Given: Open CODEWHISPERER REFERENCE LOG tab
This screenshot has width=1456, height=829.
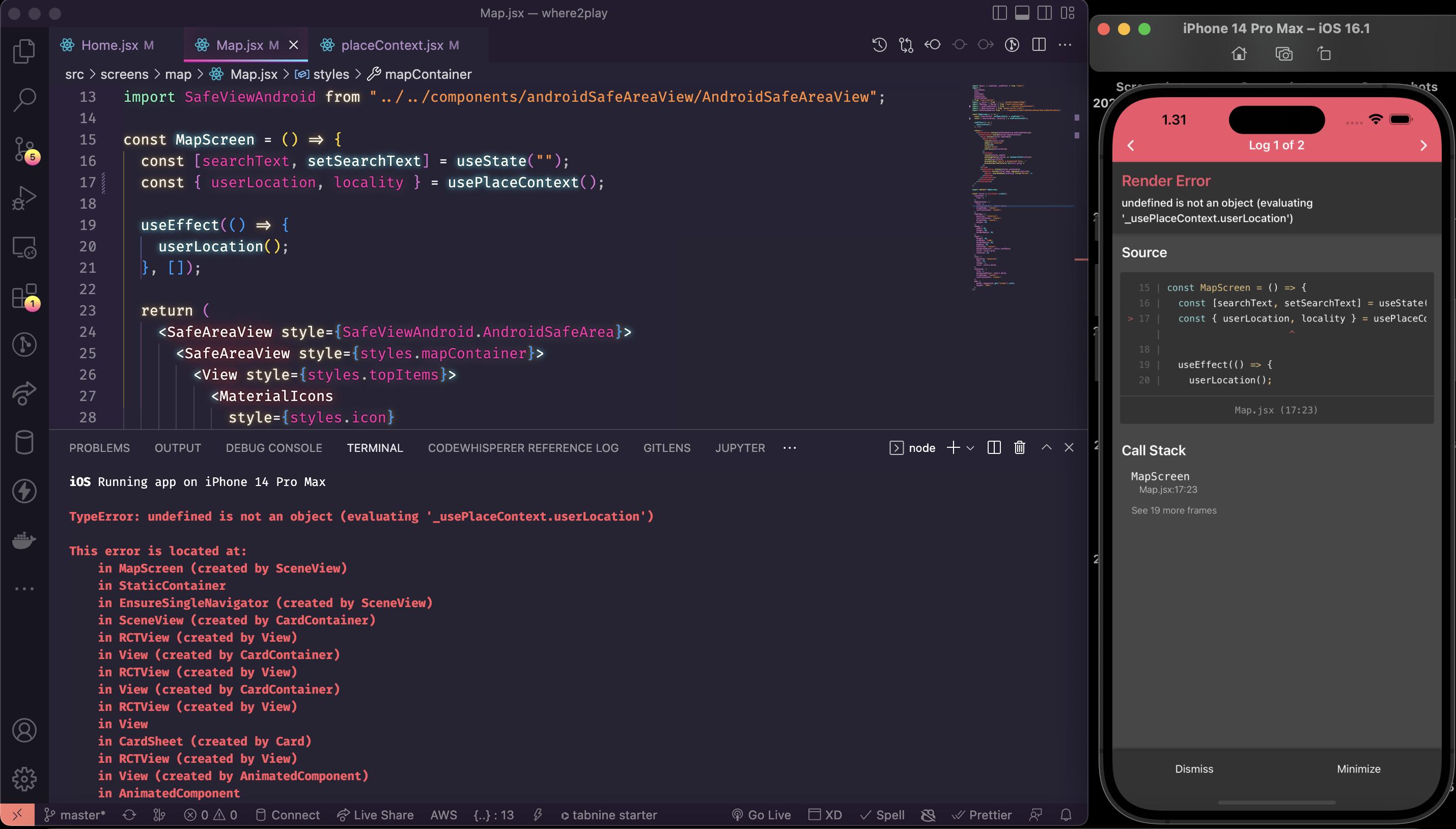Looking at the screenshot, I should [x=523, y=448].
